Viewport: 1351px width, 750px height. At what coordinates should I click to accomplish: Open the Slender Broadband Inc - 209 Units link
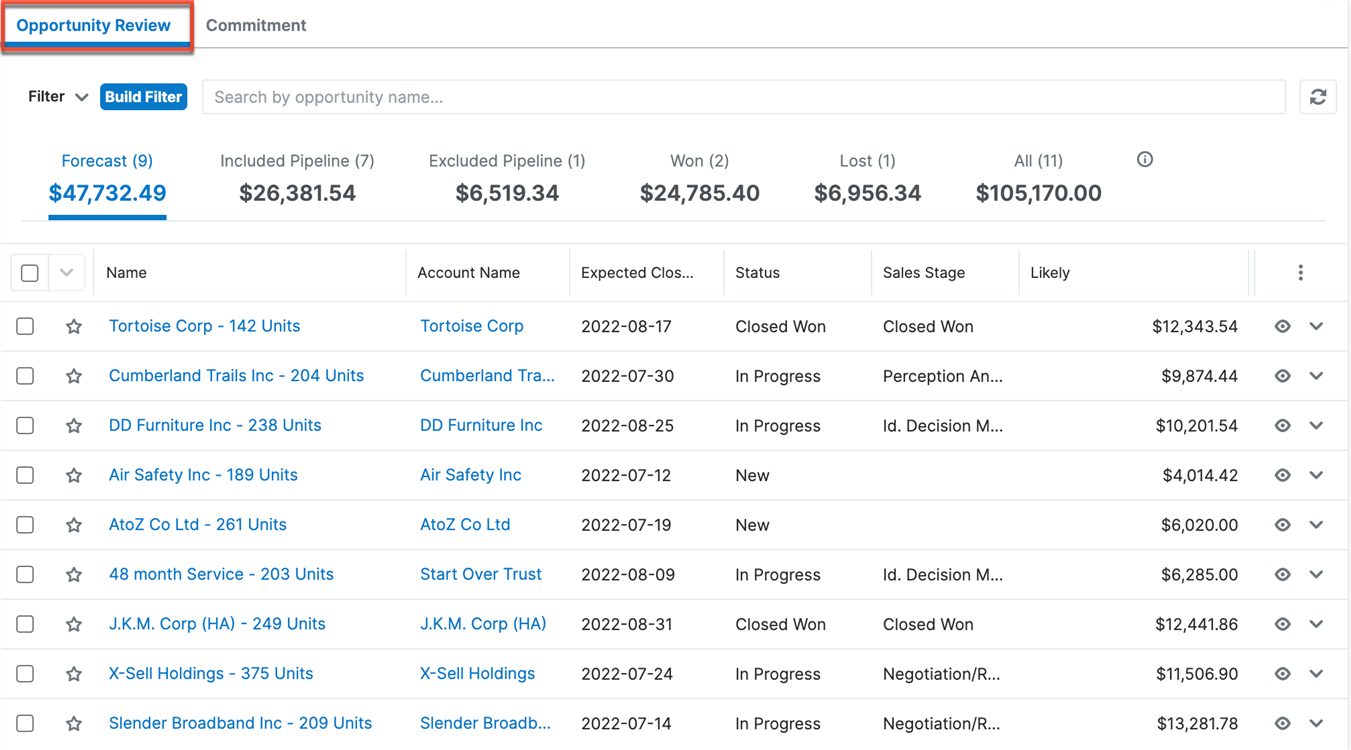click(x=240, y=723)
